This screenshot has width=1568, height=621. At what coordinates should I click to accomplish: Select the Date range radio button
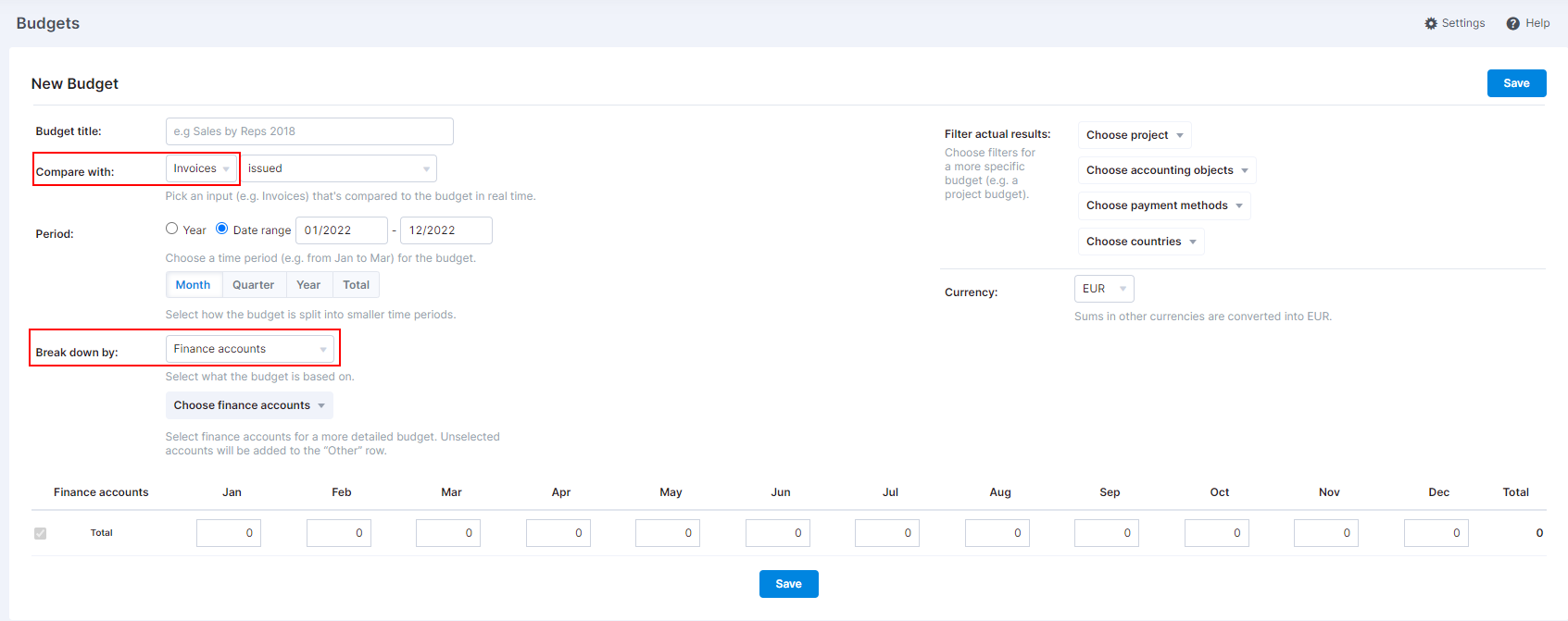(x=221, y=229)
